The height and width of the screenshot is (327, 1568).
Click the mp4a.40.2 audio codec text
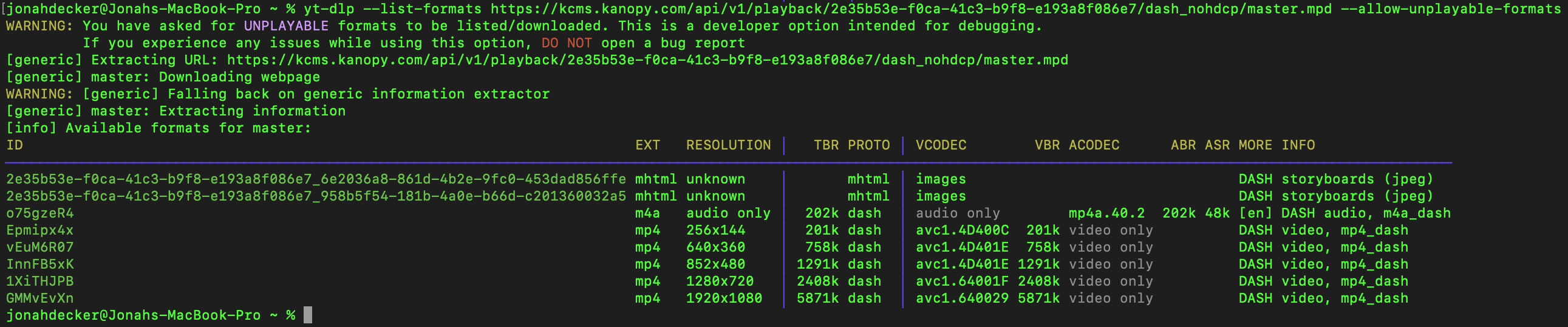[x=1106, y=213]
